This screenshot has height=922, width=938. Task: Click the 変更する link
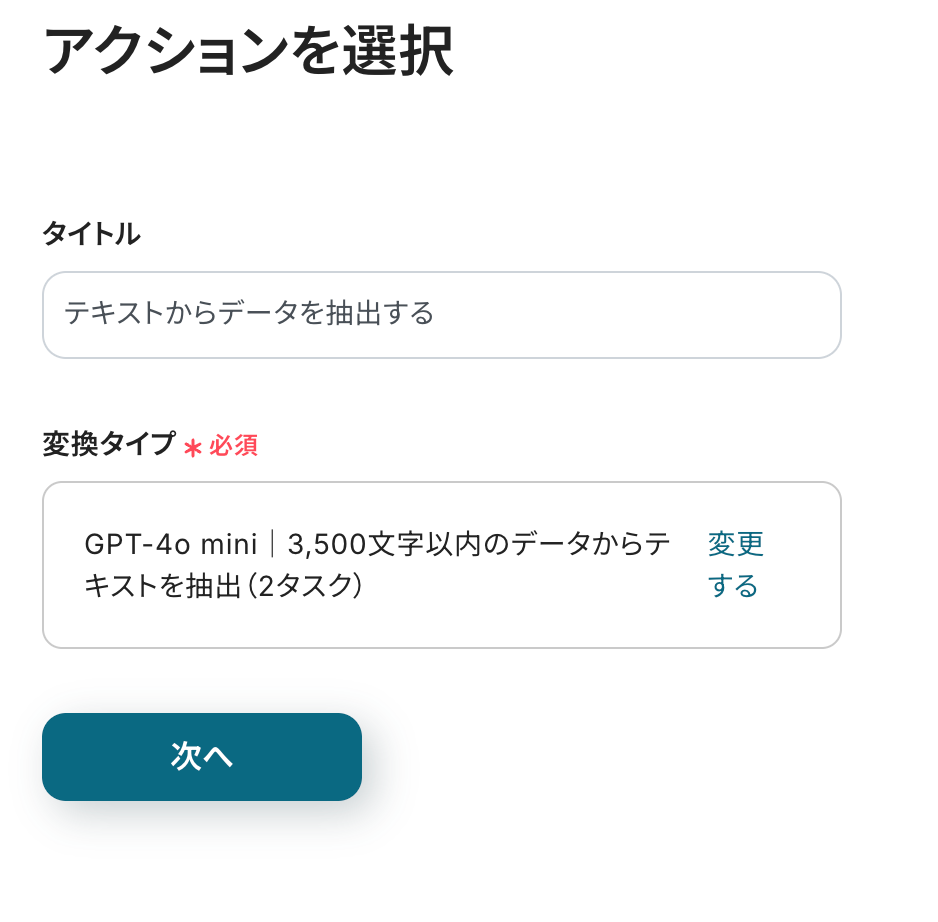tap(735, 565)
